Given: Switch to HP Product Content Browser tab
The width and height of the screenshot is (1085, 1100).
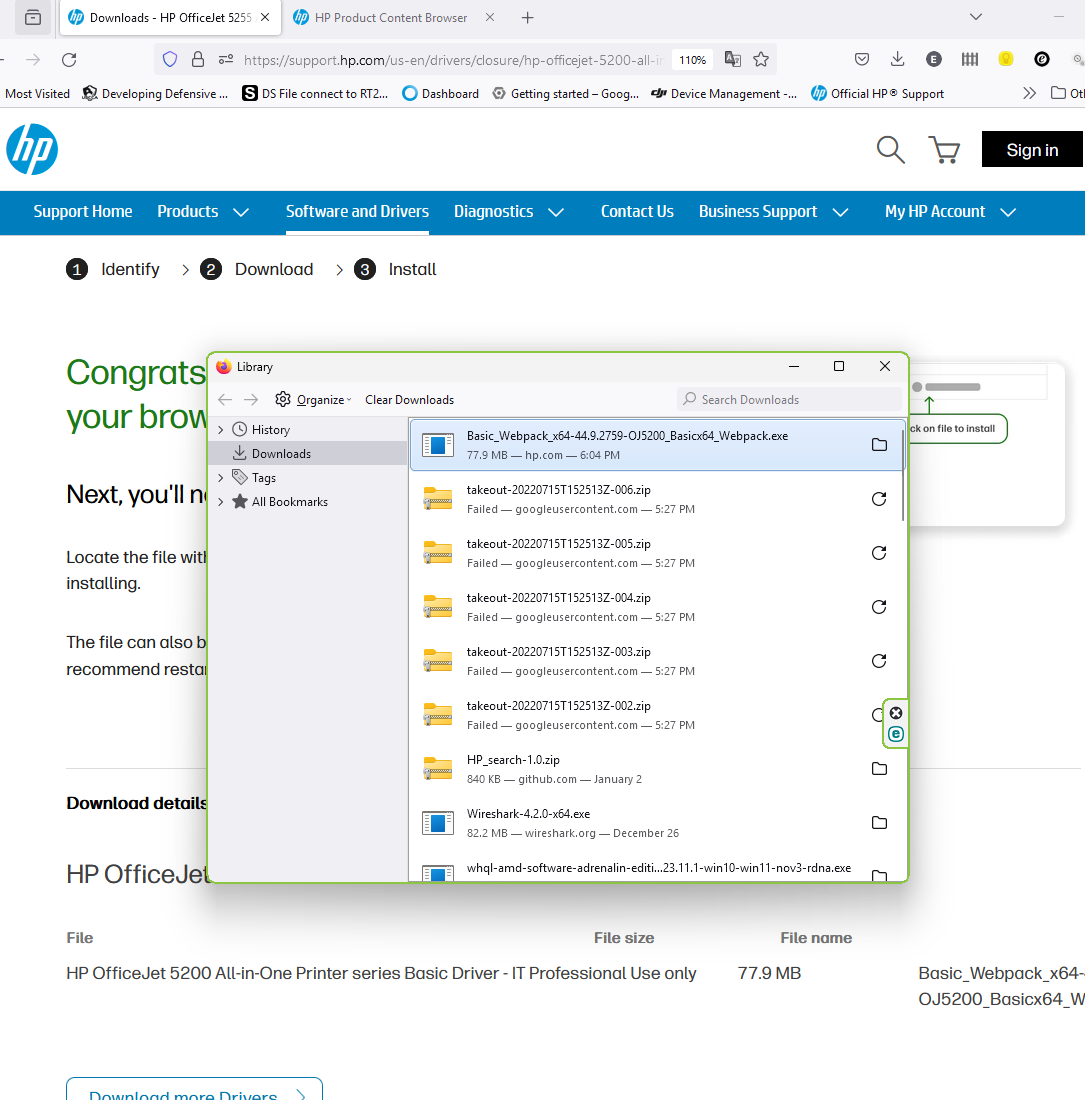Looking at the screenshot, I should (x=391, y=18).
